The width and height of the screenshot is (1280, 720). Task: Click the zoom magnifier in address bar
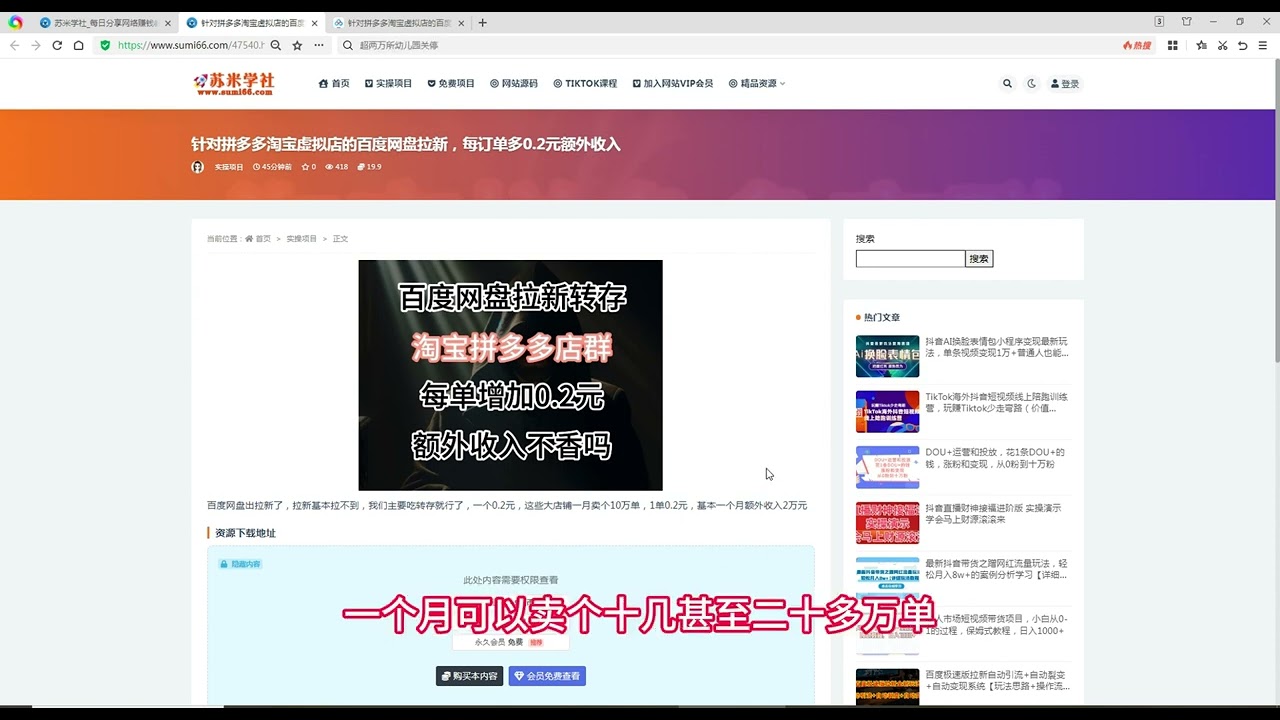coord(276,45)
